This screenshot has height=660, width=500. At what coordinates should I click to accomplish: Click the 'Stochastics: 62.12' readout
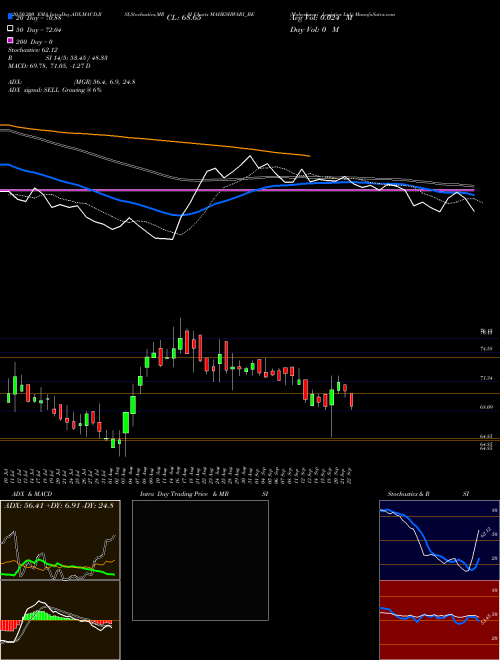[33, 50]
